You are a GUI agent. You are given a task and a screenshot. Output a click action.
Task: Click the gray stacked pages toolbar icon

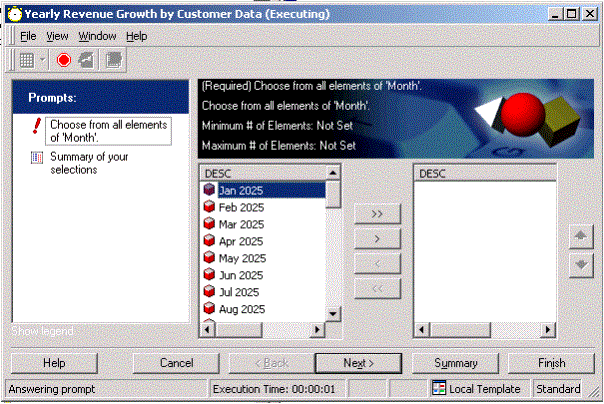coord(114,60)
